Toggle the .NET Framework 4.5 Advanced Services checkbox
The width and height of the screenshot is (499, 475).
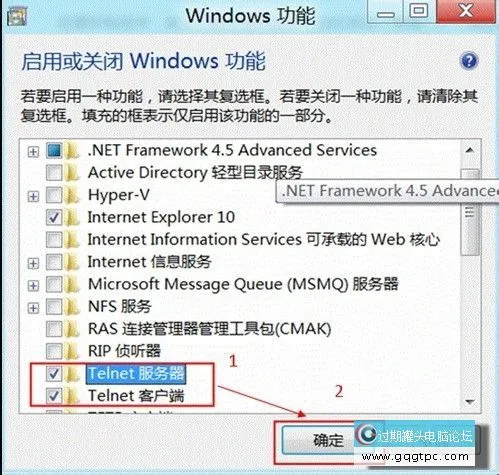click(54, 150)
